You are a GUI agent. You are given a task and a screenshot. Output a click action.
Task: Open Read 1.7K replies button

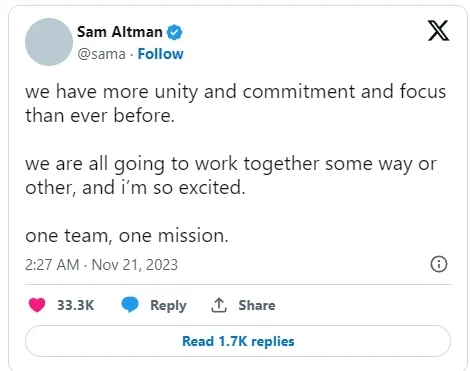(238, 341)
